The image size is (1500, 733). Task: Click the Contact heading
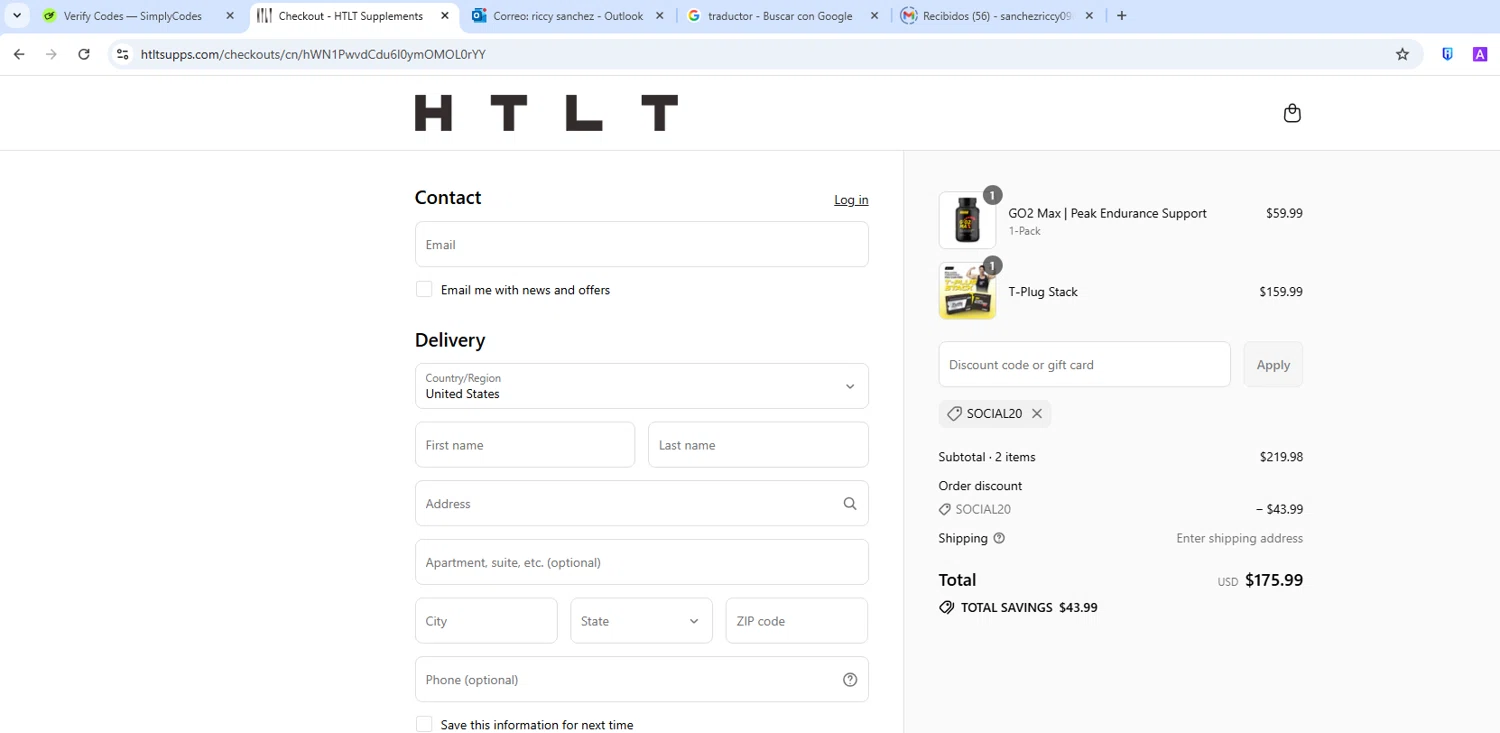click(448, 198)
